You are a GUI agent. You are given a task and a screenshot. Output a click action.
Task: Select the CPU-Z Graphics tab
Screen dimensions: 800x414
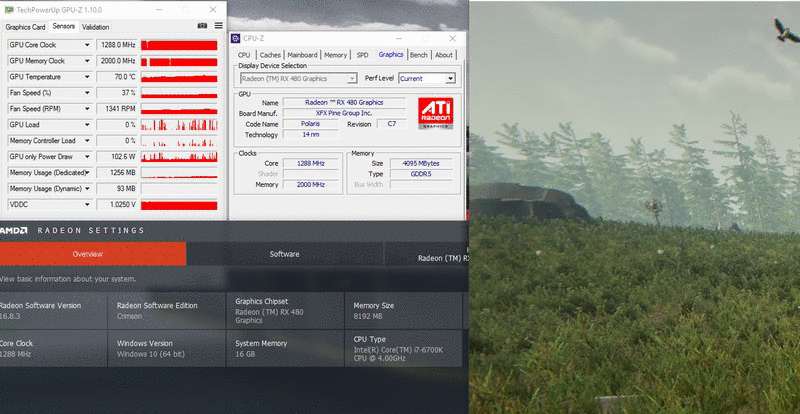coord(391,55)
